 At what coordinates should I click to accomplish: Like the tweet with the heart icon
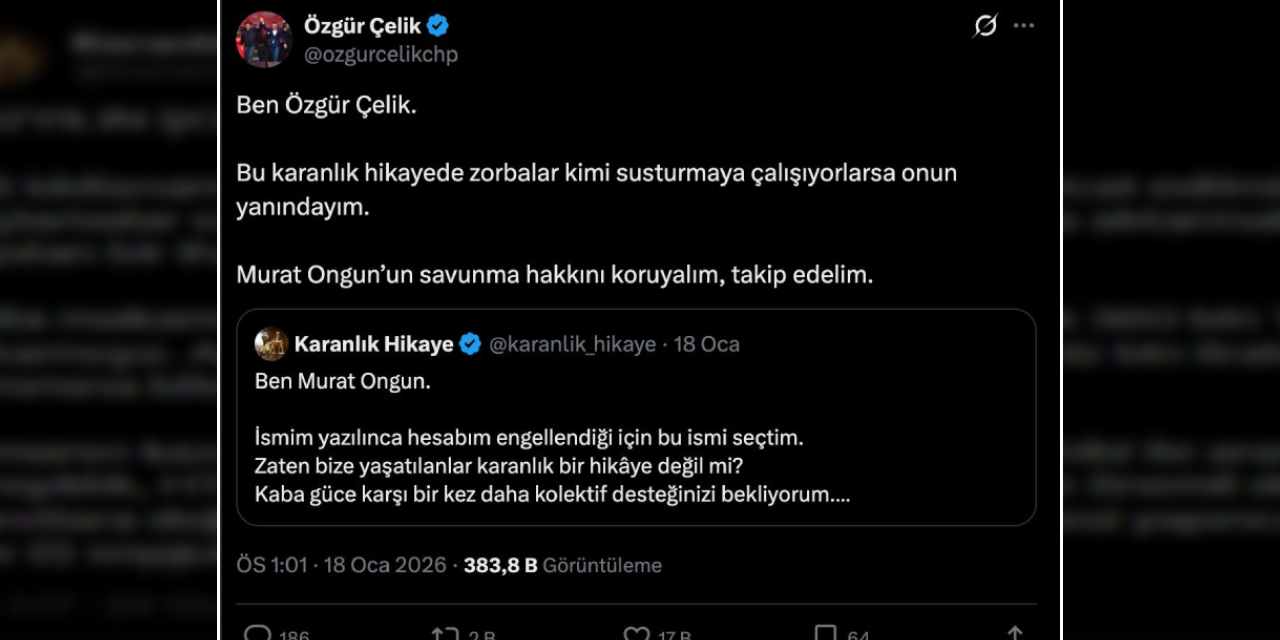point(636,632)
